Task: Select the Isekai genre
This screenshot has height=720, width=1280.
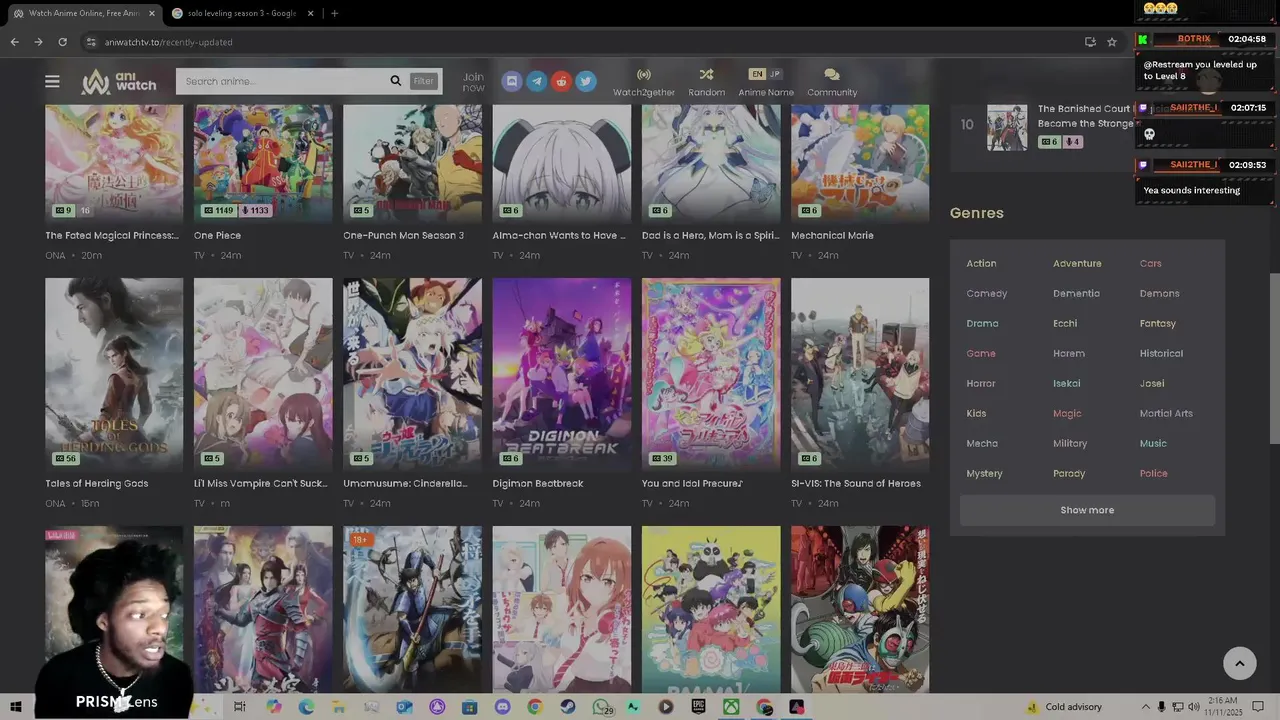Action: (1066, 383)
